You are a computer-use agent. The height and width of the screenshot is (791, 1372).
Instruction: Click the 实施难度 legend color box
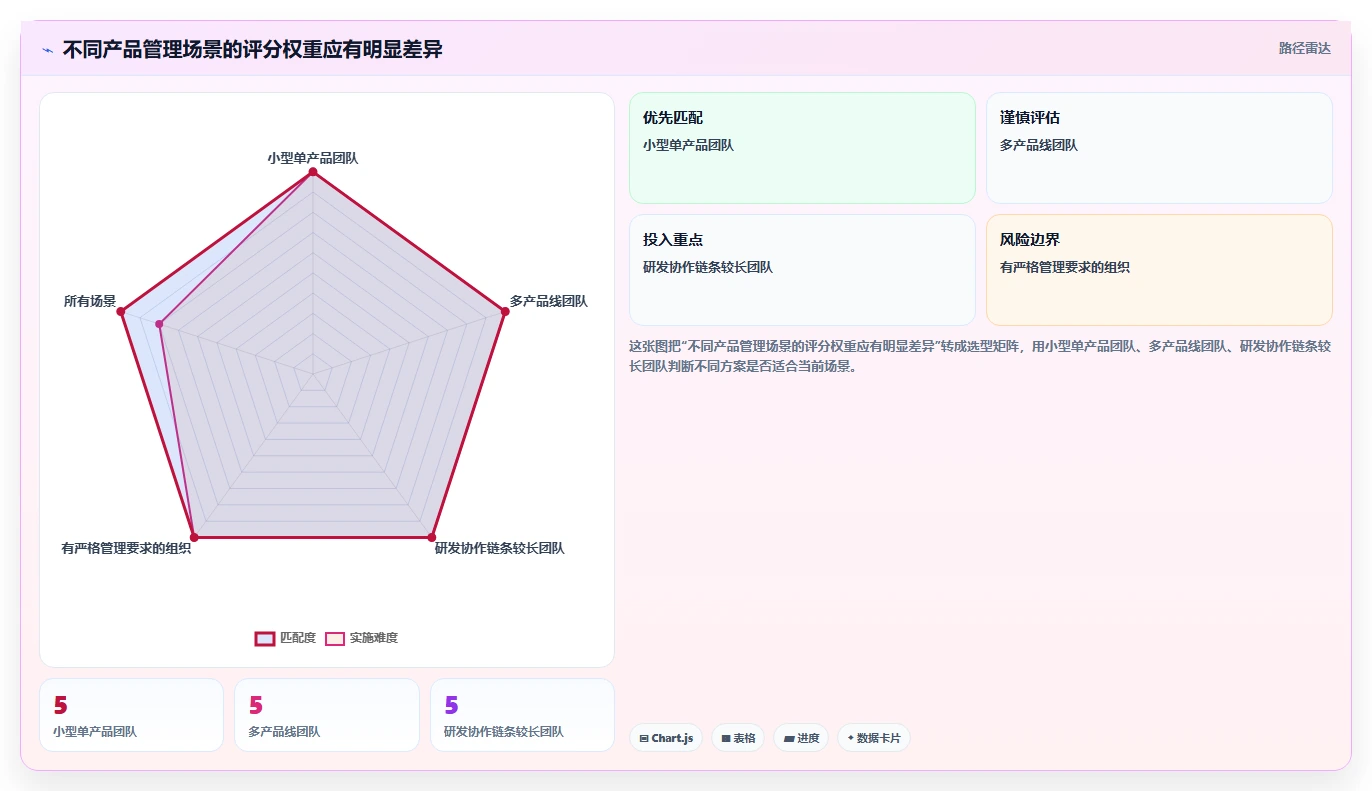335,638
